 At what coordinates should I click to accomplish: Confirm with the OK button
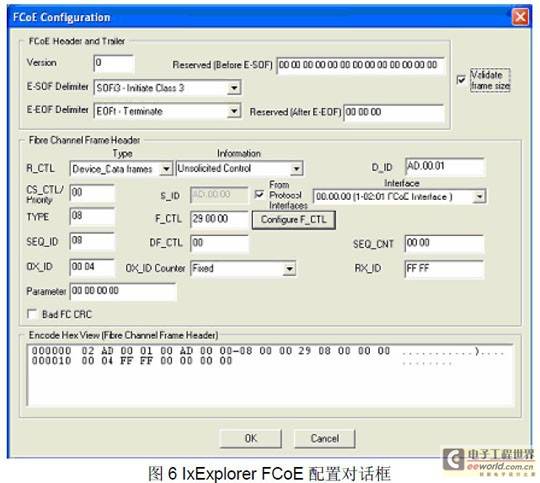(x=250, y=438)
